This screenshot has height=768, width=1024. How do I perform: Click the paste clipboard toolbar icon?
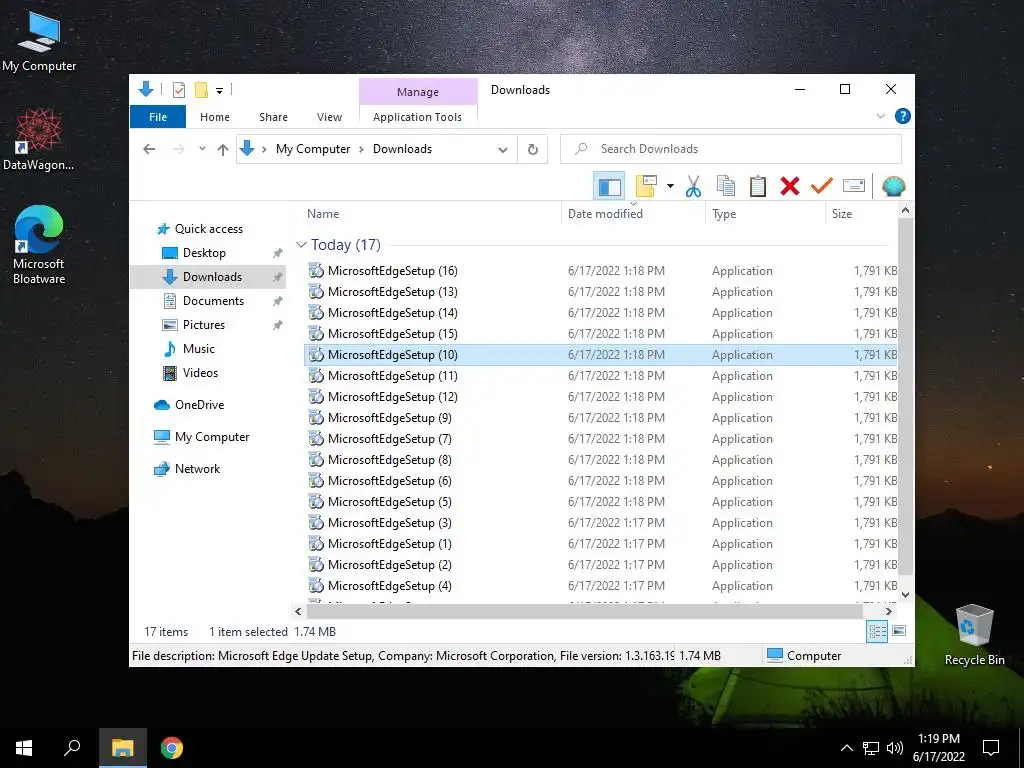pos(758,186)
